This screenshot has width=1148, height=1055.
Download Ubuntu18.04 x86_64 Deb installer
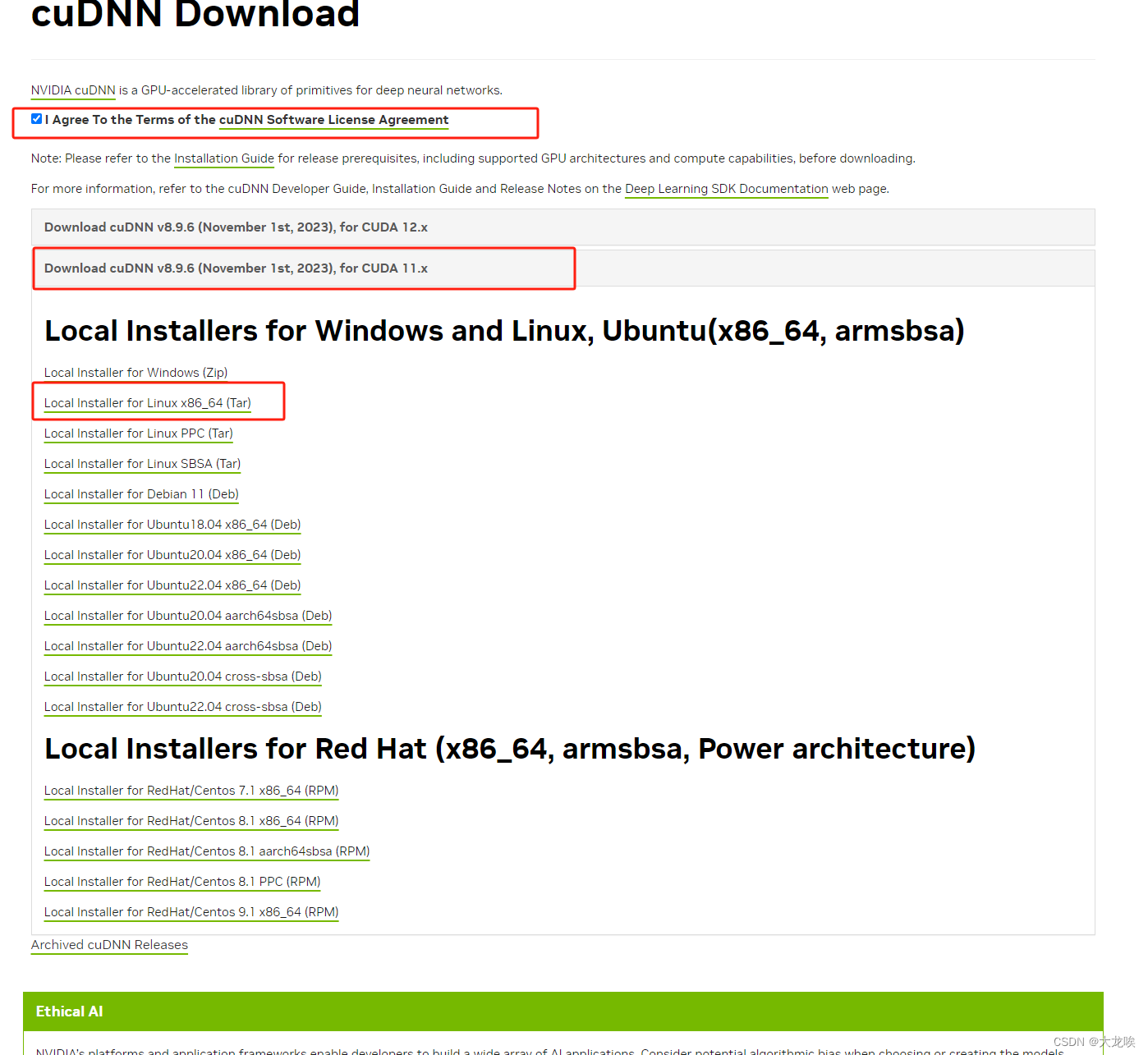point(172,525)
